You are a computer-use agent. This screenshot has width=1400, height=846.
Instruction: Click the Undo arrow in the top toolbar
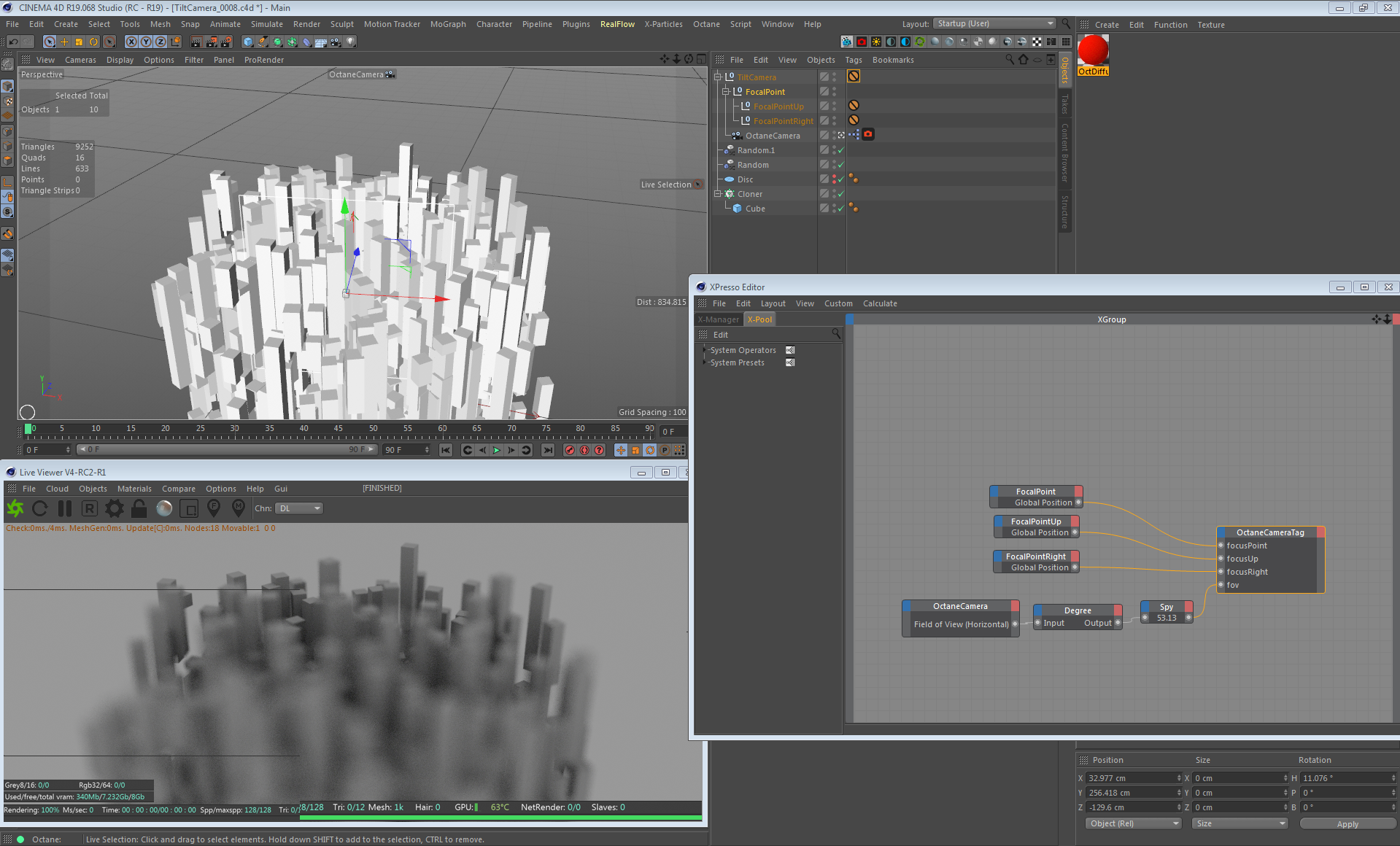coord(13,42)
